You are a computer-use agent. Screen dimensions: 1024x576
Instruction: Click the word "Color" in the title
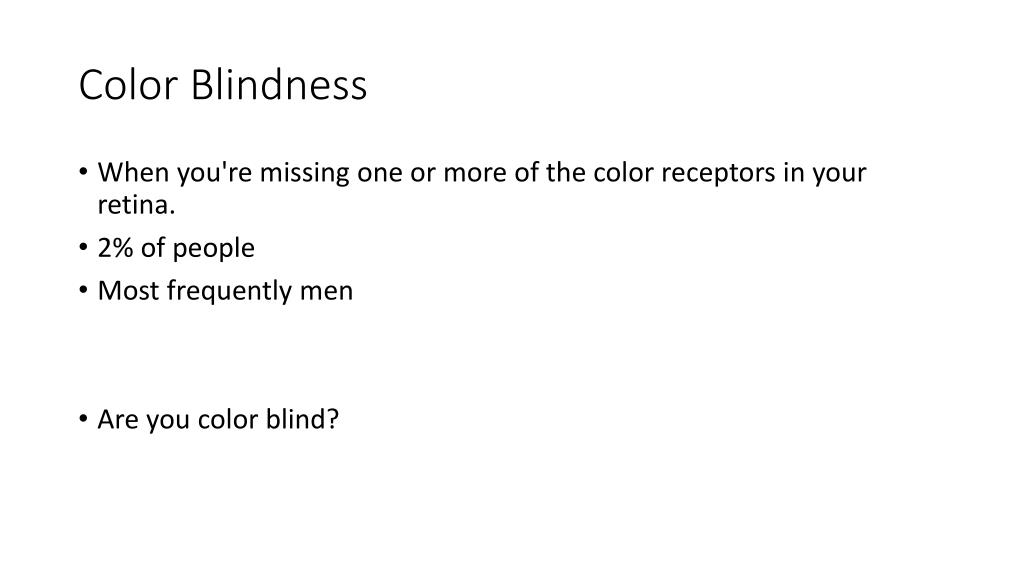pos(128,85)
